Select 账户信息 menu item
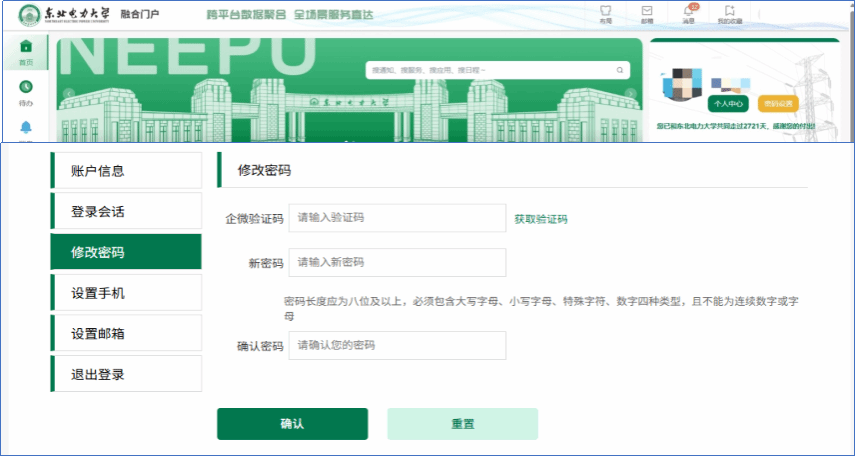Viewport: 856px width, 456px height. click(x=126, y=170)
